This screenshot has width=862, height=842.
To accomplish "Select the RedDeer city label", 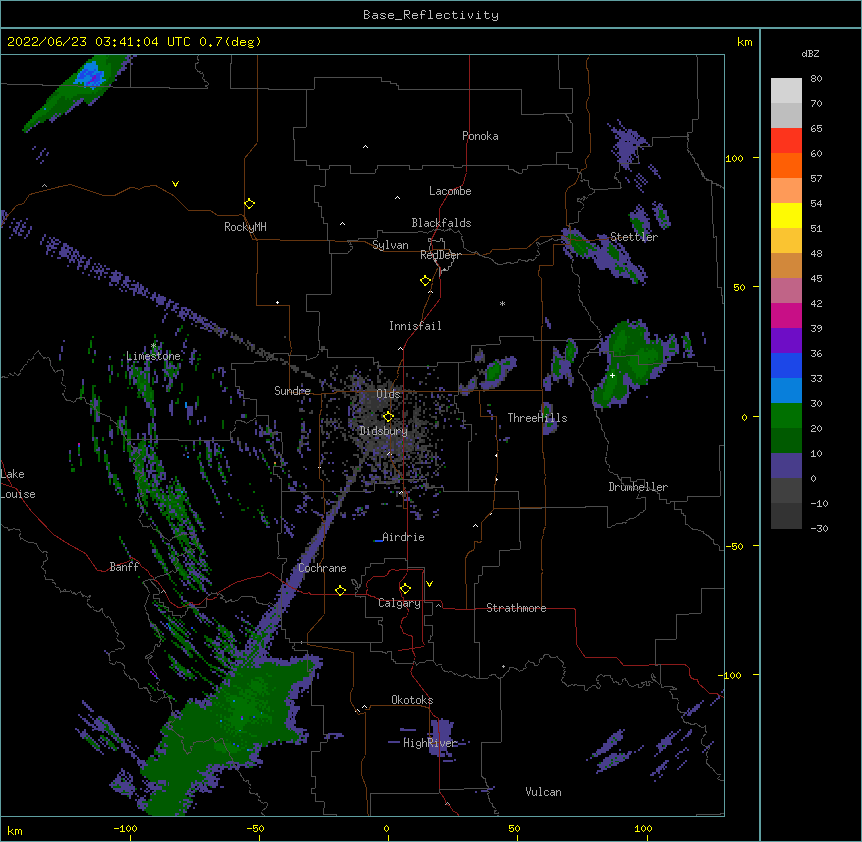I will tap(440, 255).
